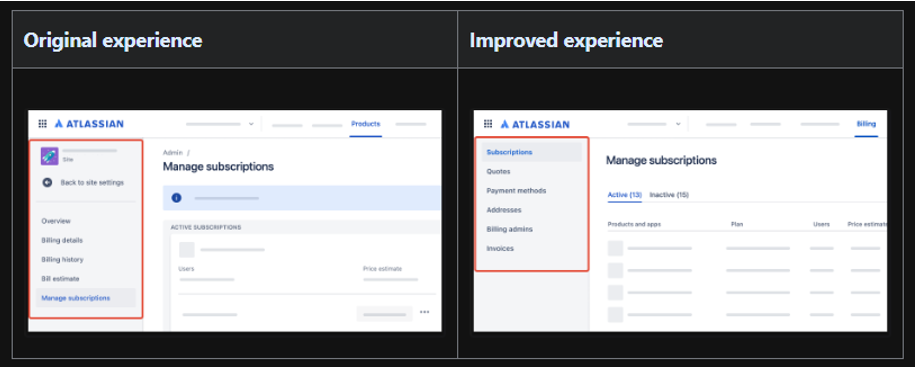This screenshot has width=915, height=369.
Task: Expand header dropdown chevron in Original experience
Action: (252, 124)
